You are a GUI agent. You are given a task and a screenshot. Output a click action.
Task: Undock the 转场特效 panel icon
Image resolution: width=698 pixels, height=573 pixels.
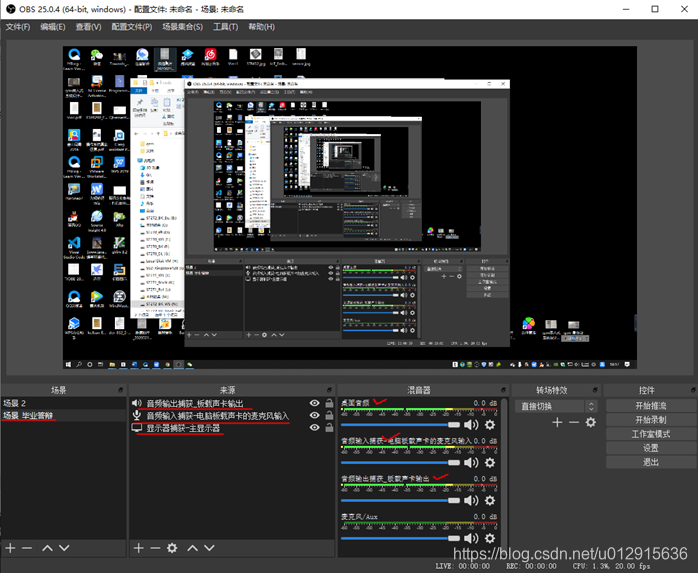point(595,390)
